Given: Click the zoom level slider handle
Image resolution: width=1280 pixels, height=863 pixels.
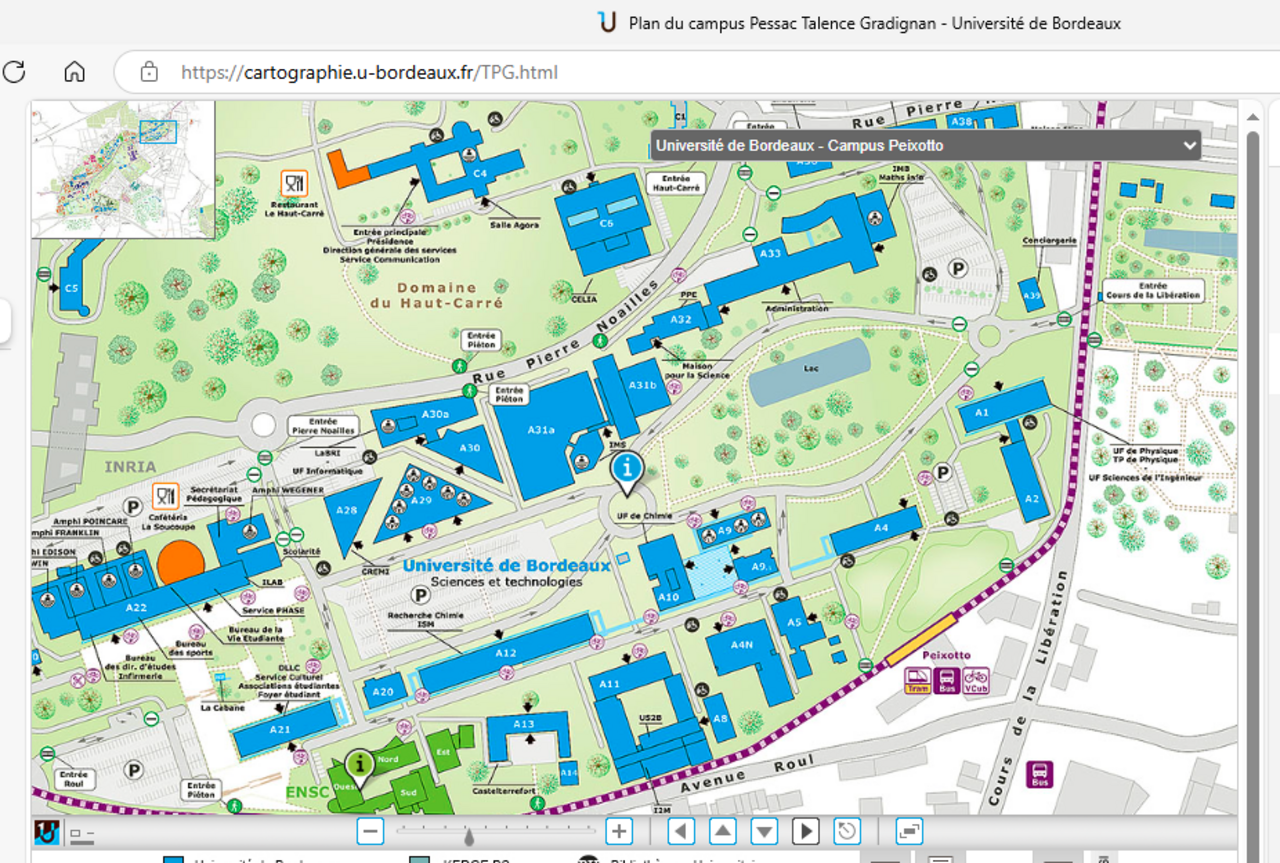Looking at the screenshot, I should pos(468,835).
